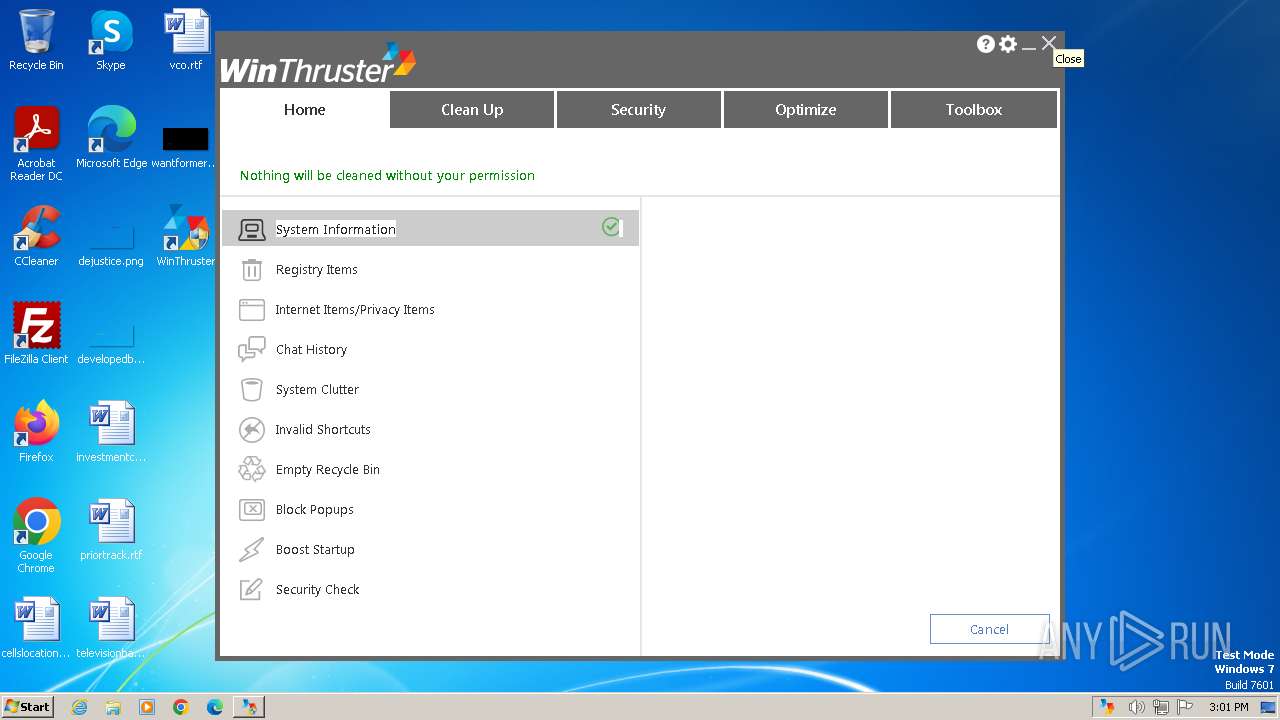Screen dimensions: 1280x720
Task: Select the Block Popups label
Action: (x=315, y=510)
